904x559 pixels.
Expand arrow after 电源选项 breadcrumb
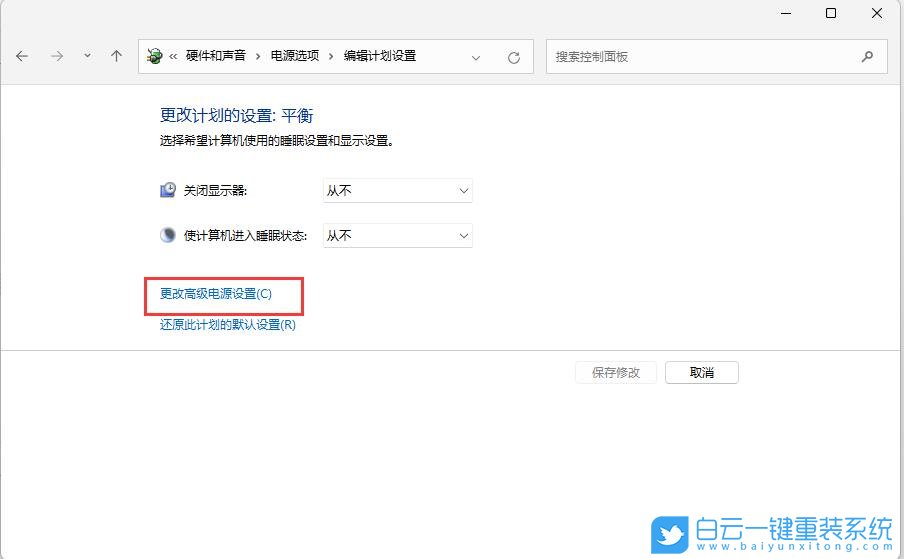pos(331,56)
